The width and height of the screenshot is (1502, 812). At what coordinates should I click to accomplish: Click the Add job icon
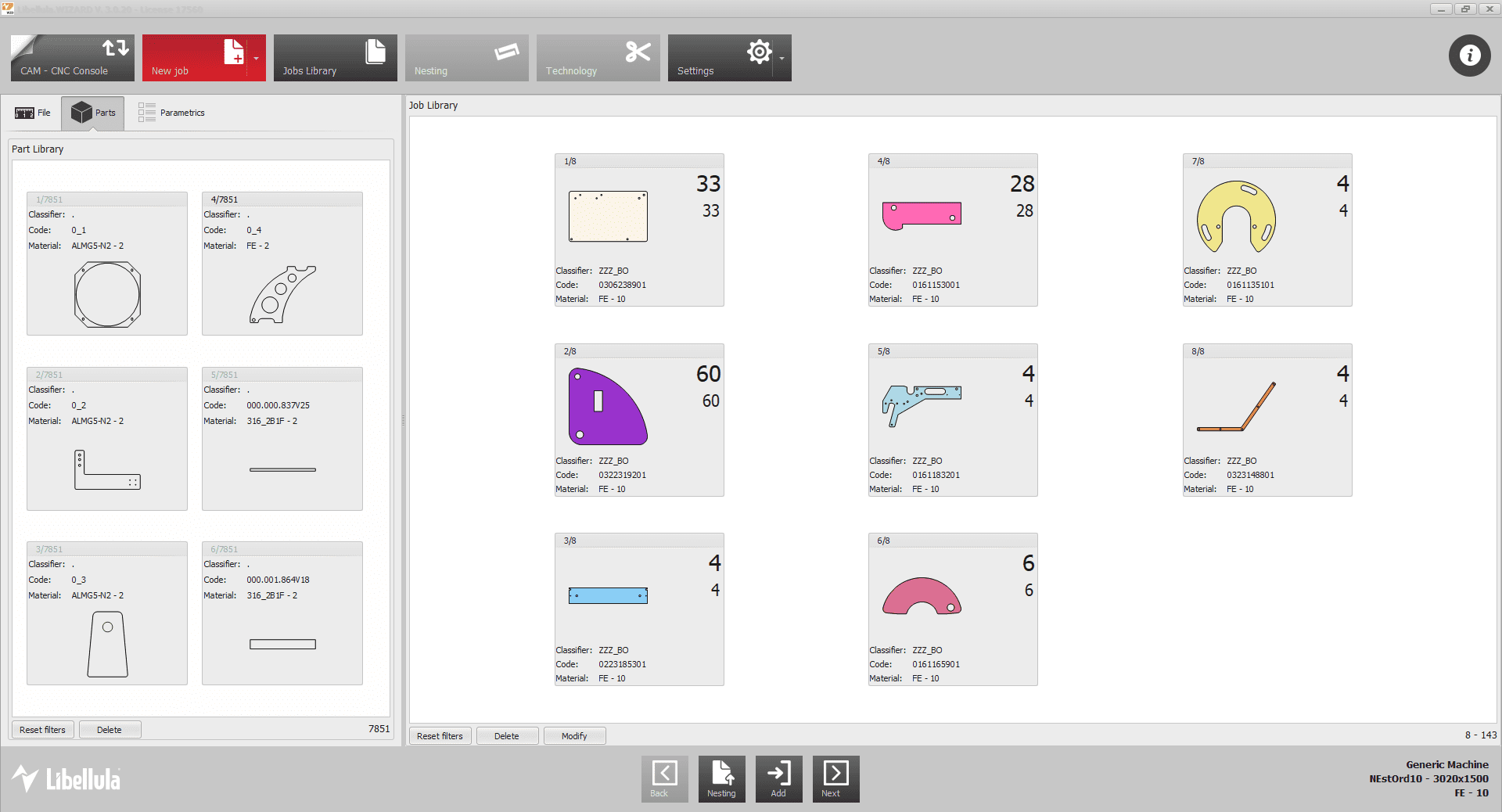[x=778, y=778]
